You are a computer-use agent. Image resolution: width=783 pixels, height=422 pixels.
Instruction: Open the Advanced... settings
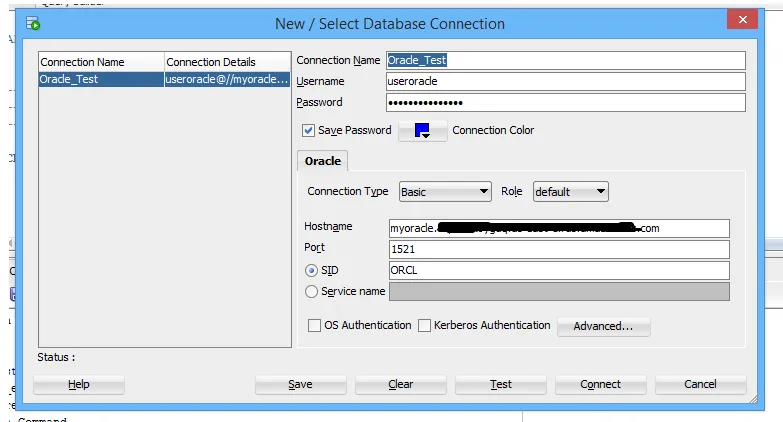click(604, 326)
